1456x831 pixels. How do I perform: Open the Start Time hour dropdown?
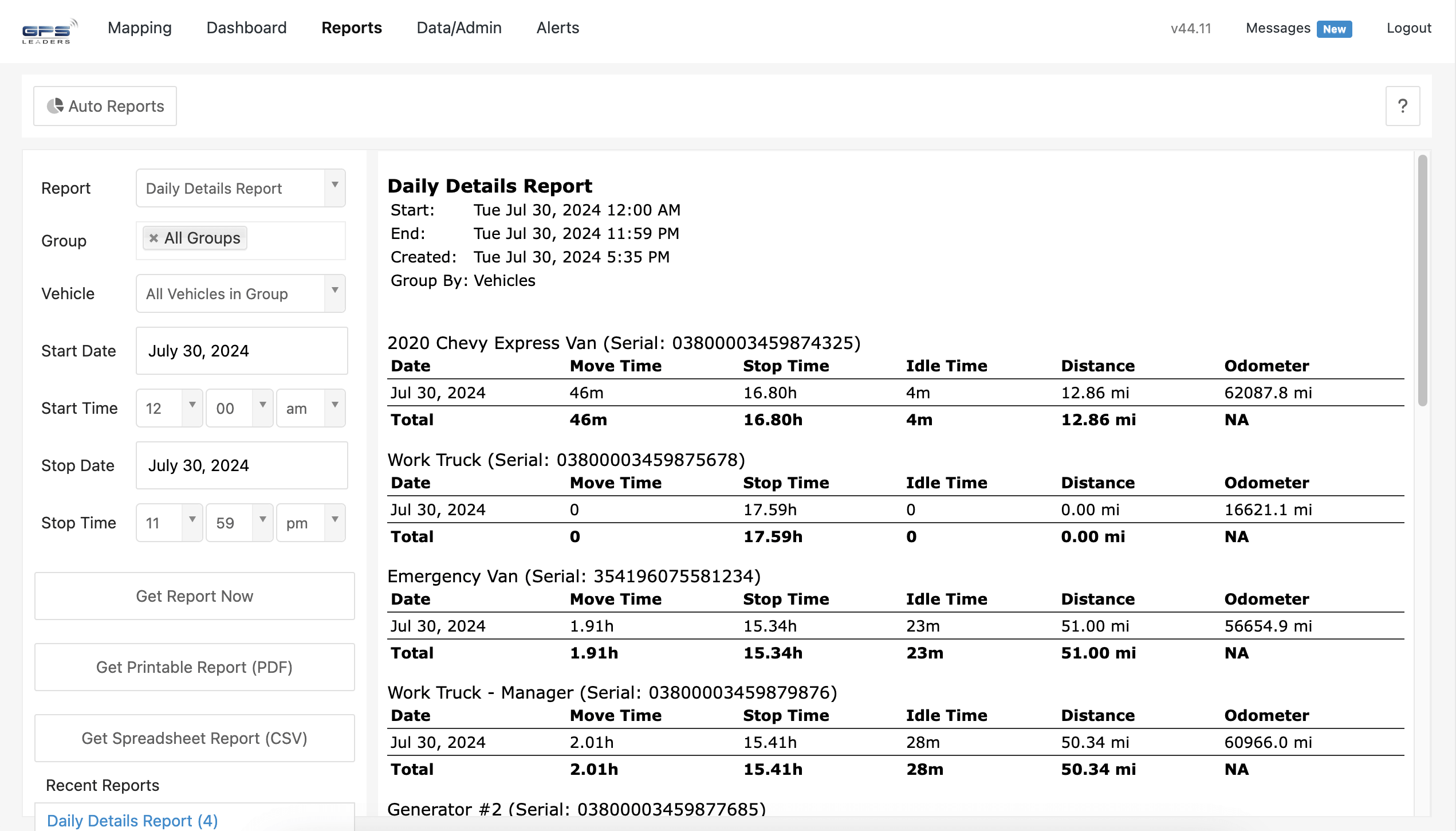(169, 408)
